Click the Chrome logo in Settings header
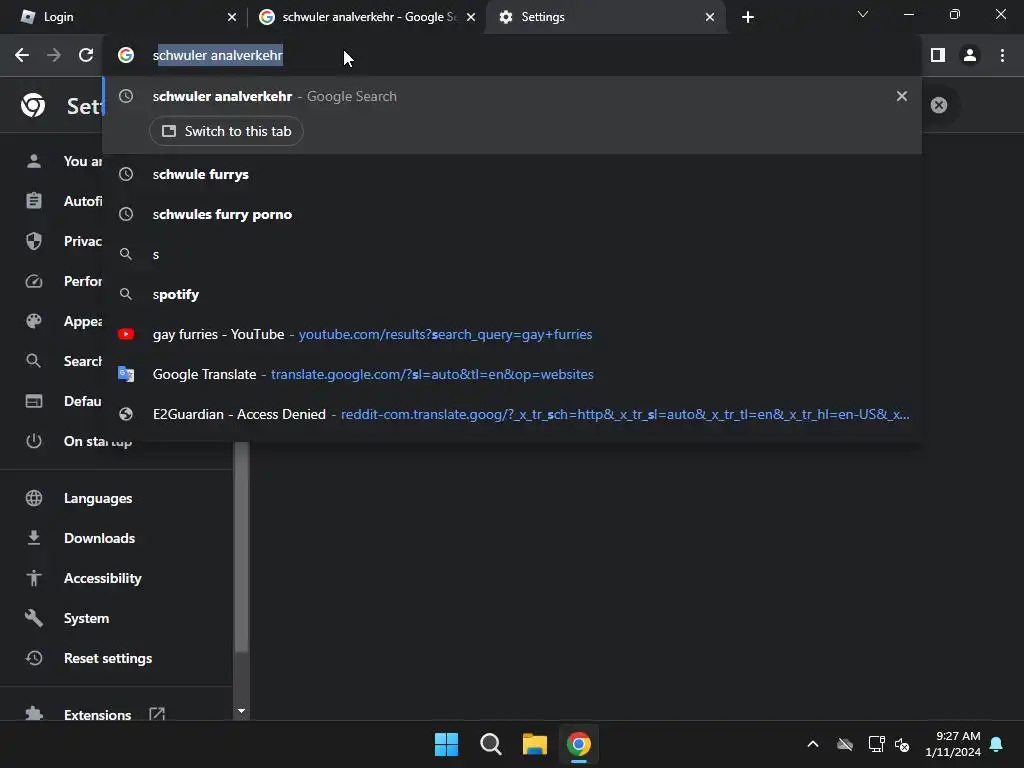This screenshot has height=768, width=1024. [33, 104]
